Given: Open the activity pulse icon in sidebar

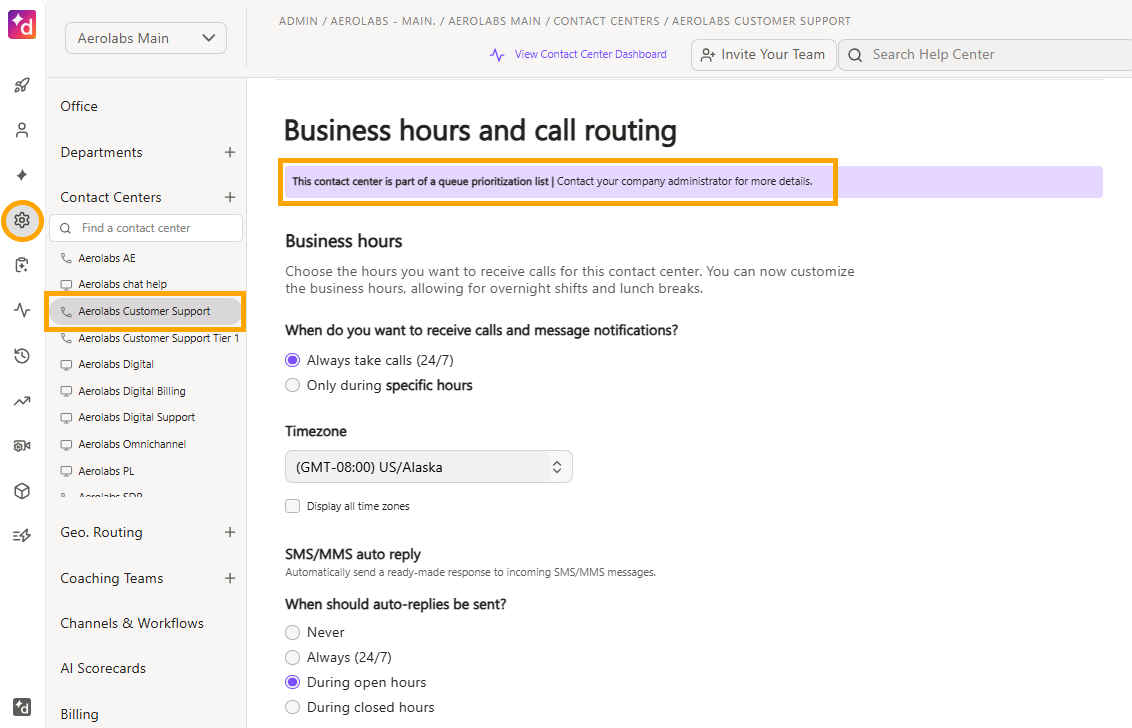Looking at the screenshot, I should point(22,311).
